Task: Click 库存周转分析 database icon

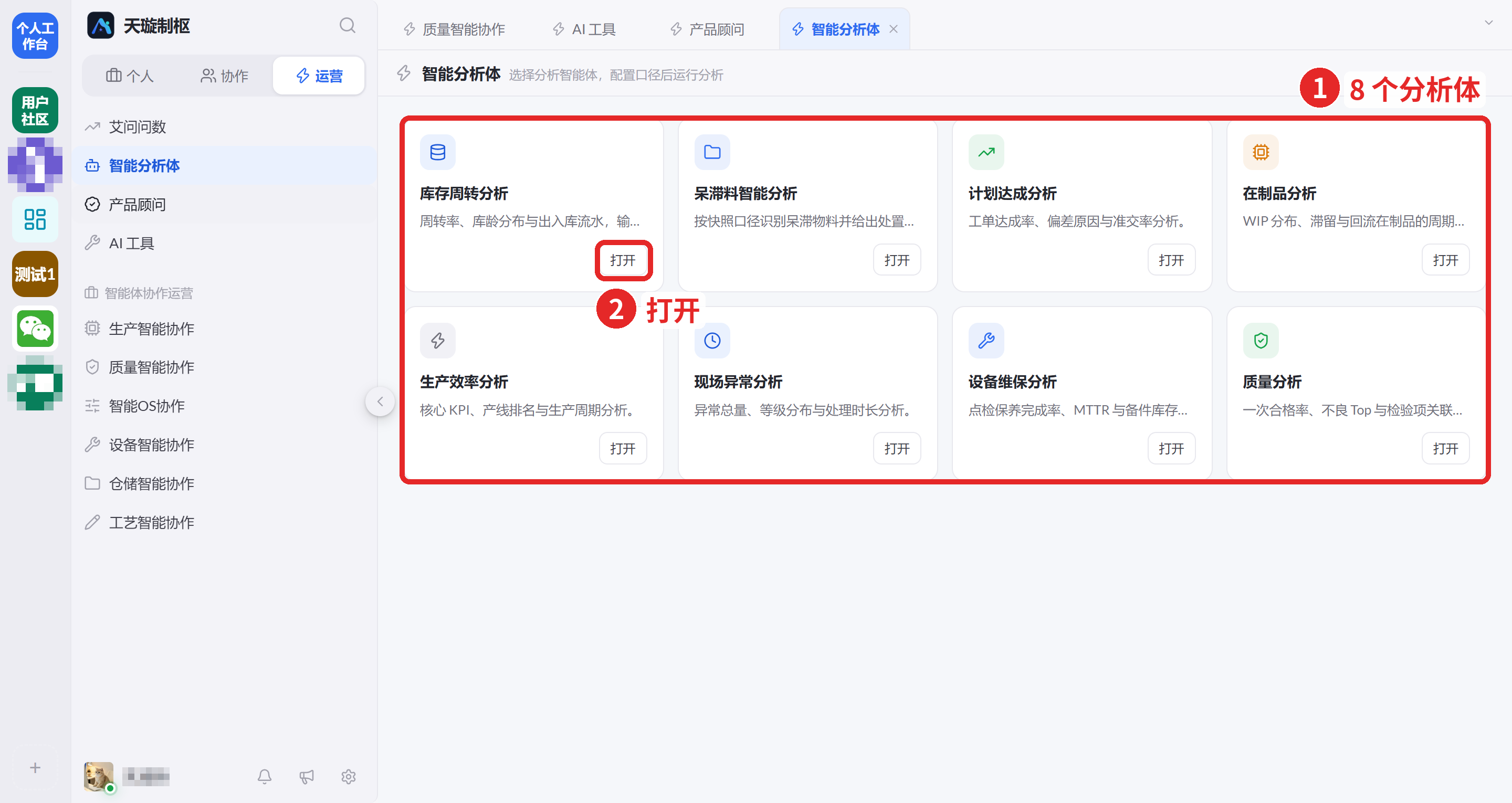Action: (x=438, y=153)
